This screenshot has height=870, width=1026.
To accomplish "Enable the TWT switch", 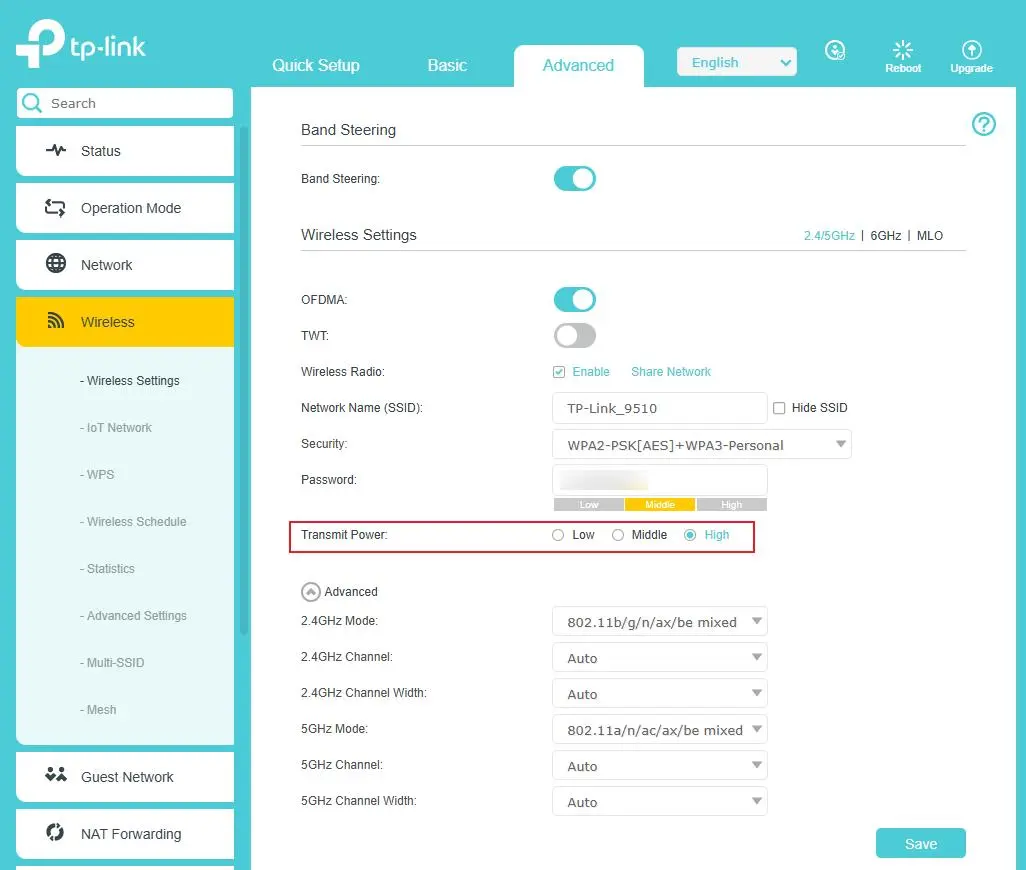I will (x=575, y=336).
